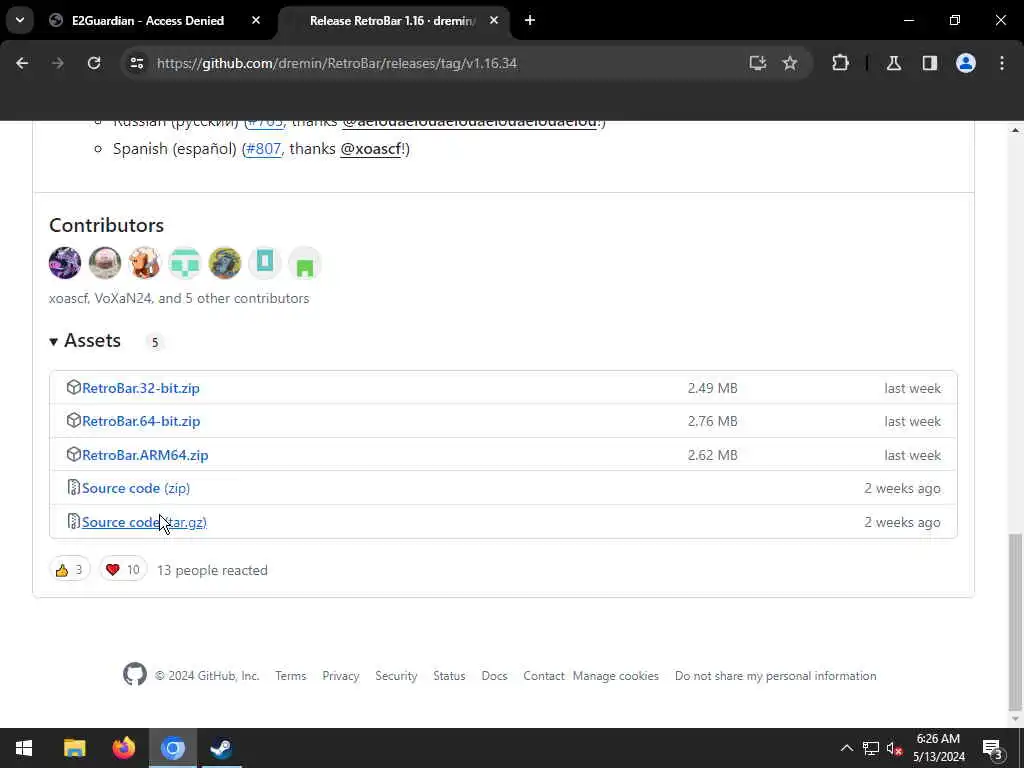
Task: Open Steam from the taskbar
Action: [x=221, y=748]
